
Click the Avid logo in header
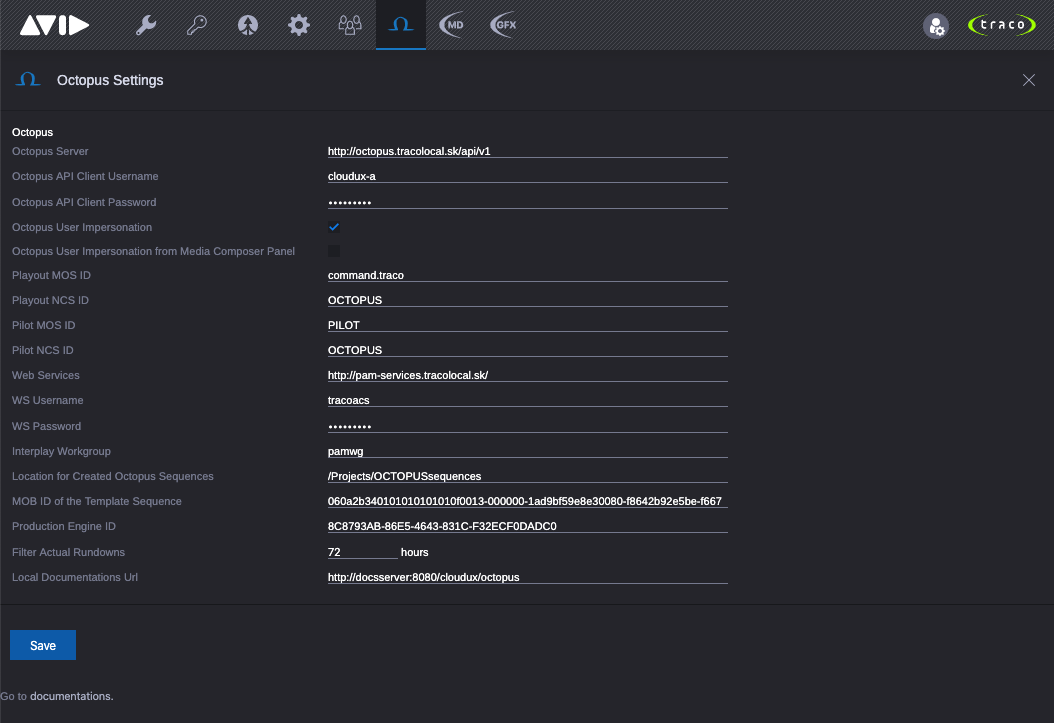(54, 26)
